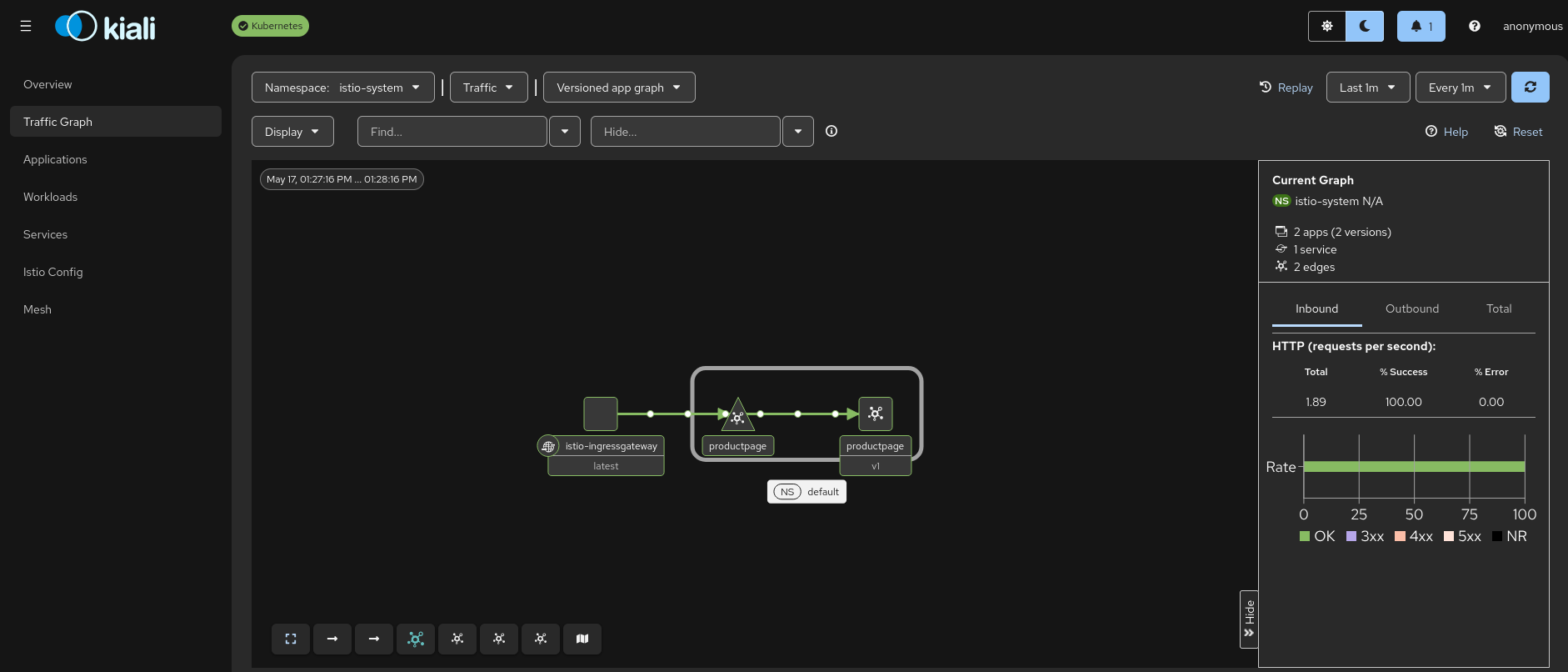Select Traffic Graph in the sidebar
1568x672 pixels.
116,122
